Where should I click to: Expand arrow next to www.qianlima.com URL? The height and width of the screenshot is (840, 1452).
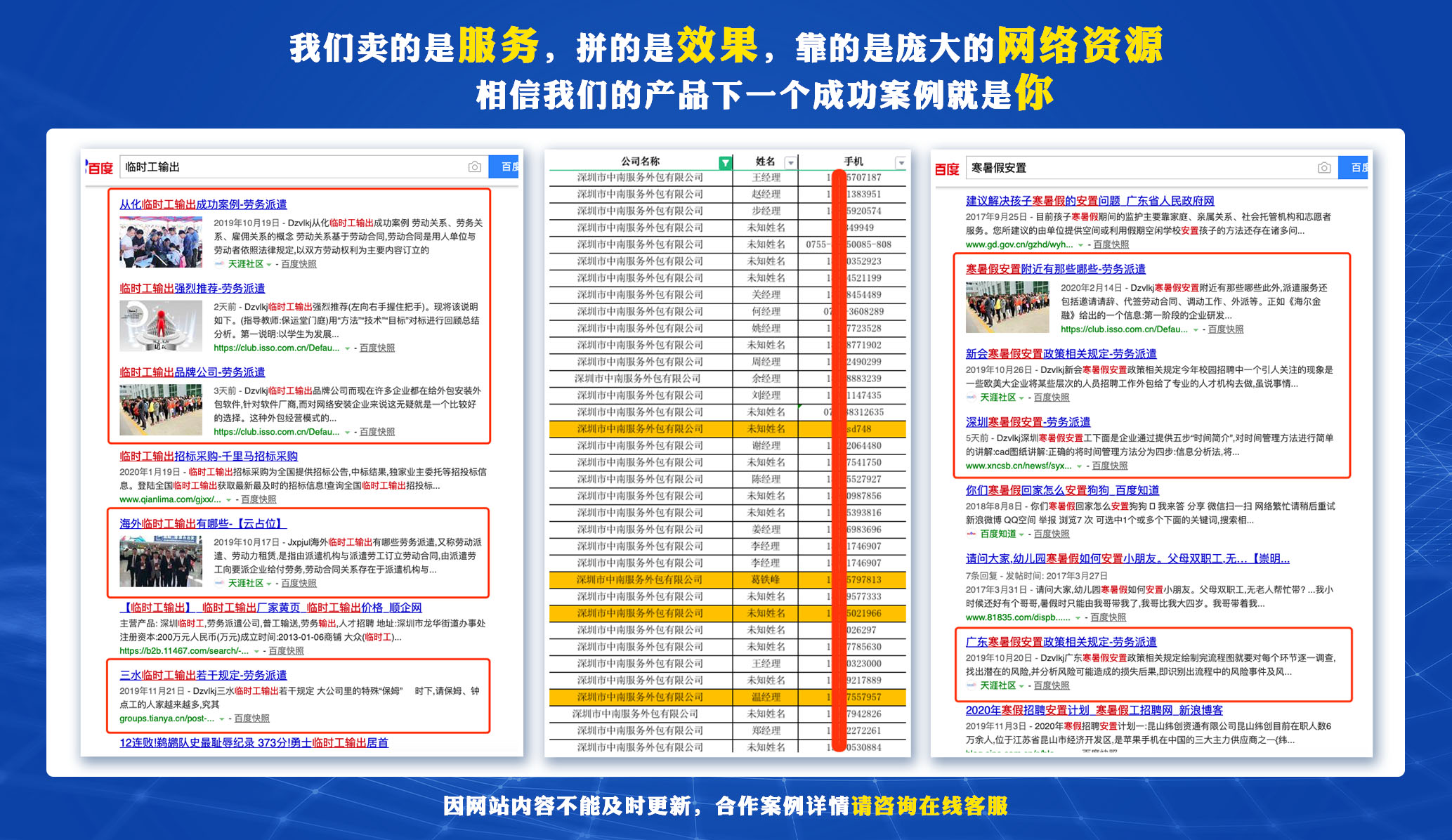[x=229, y=500]
